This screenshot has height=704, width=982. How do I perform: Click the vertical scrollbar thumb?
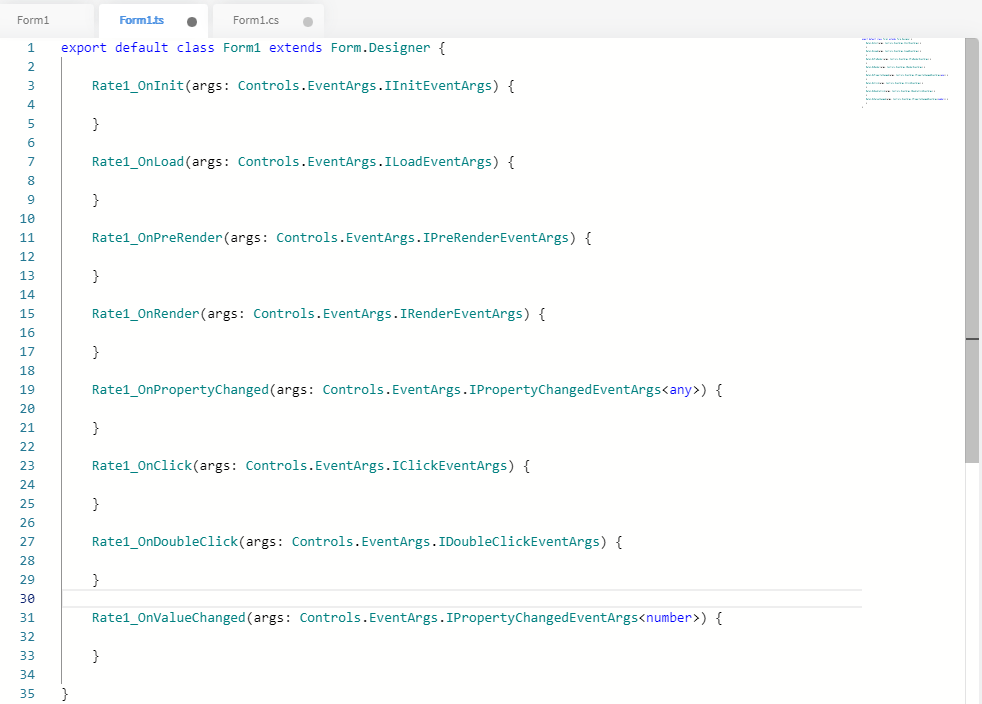(971, 250)
